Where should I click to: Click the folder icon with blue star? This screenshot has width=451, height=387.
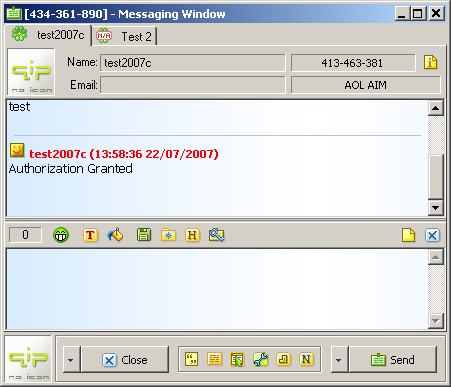tap(168, 235)
